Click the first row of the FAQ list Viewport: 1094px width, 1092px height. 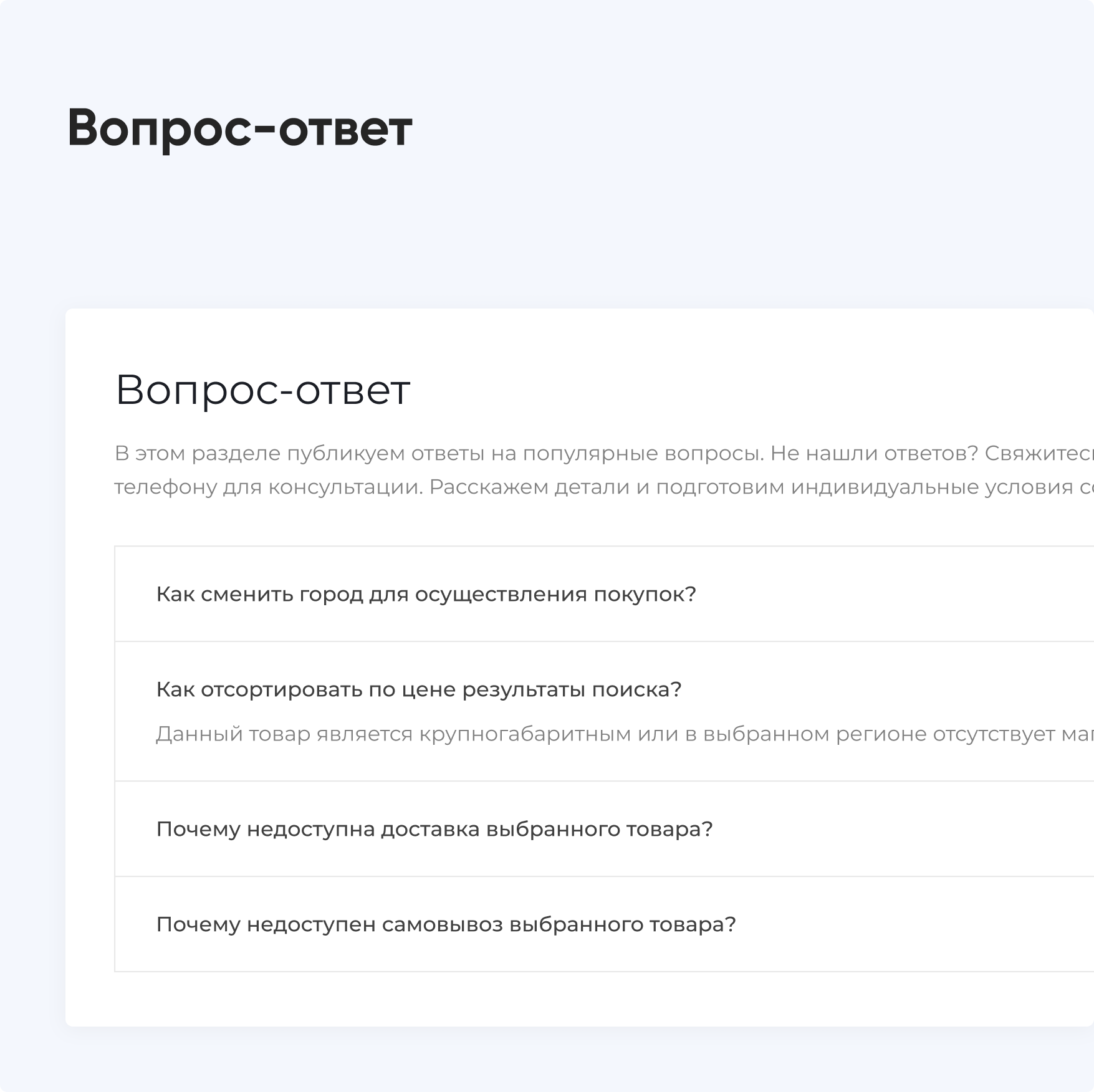coord(561,594)
